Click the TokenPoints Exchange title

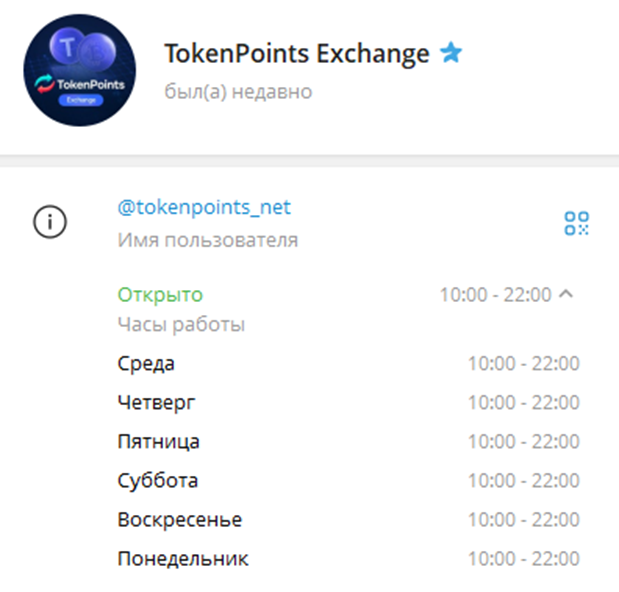[296, 54]
